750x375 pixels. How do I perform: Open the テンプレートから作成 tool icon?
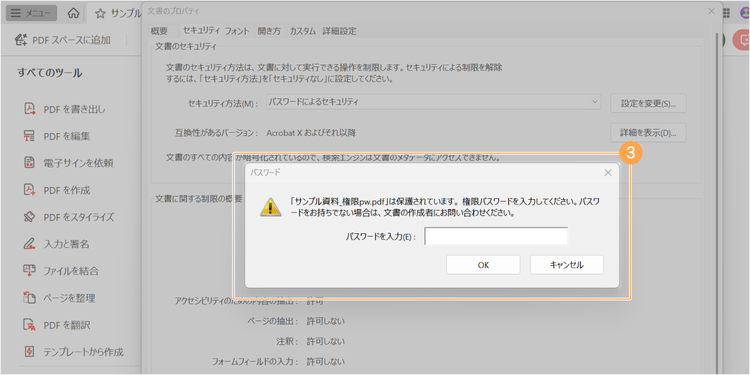point(30,352)
